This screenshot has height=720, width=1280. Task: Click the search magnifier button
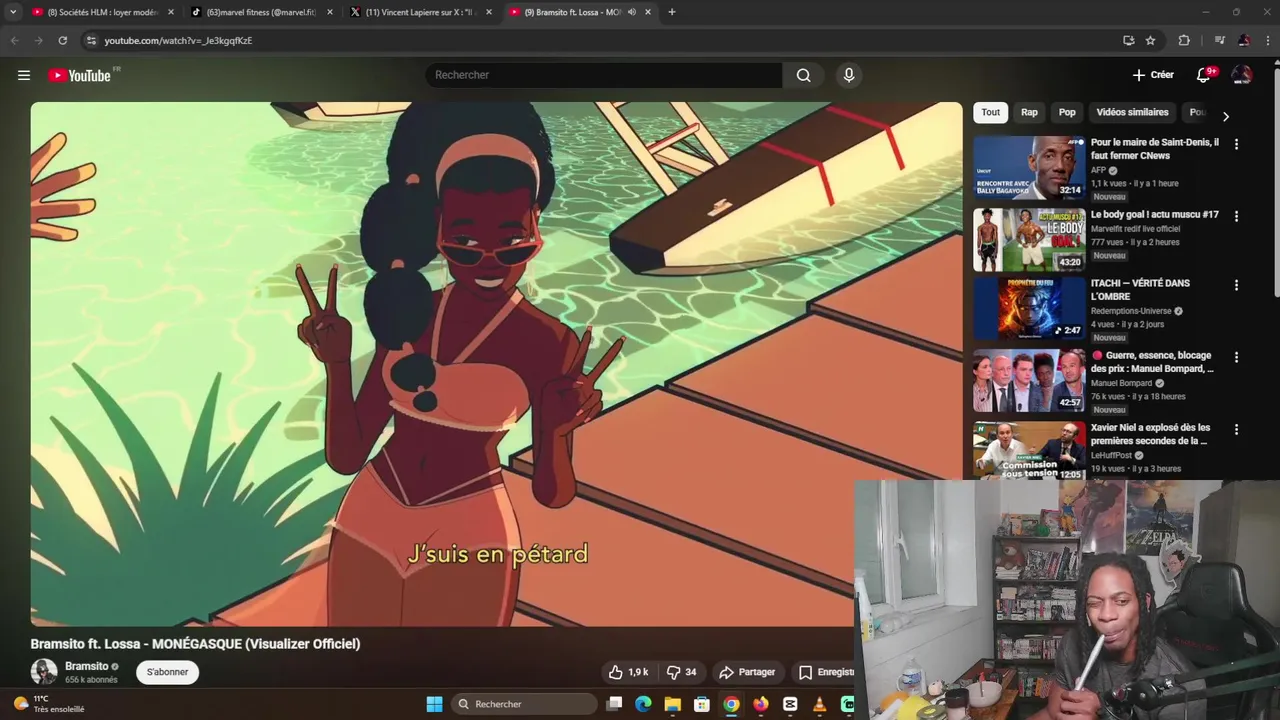(x=803, y=75)
